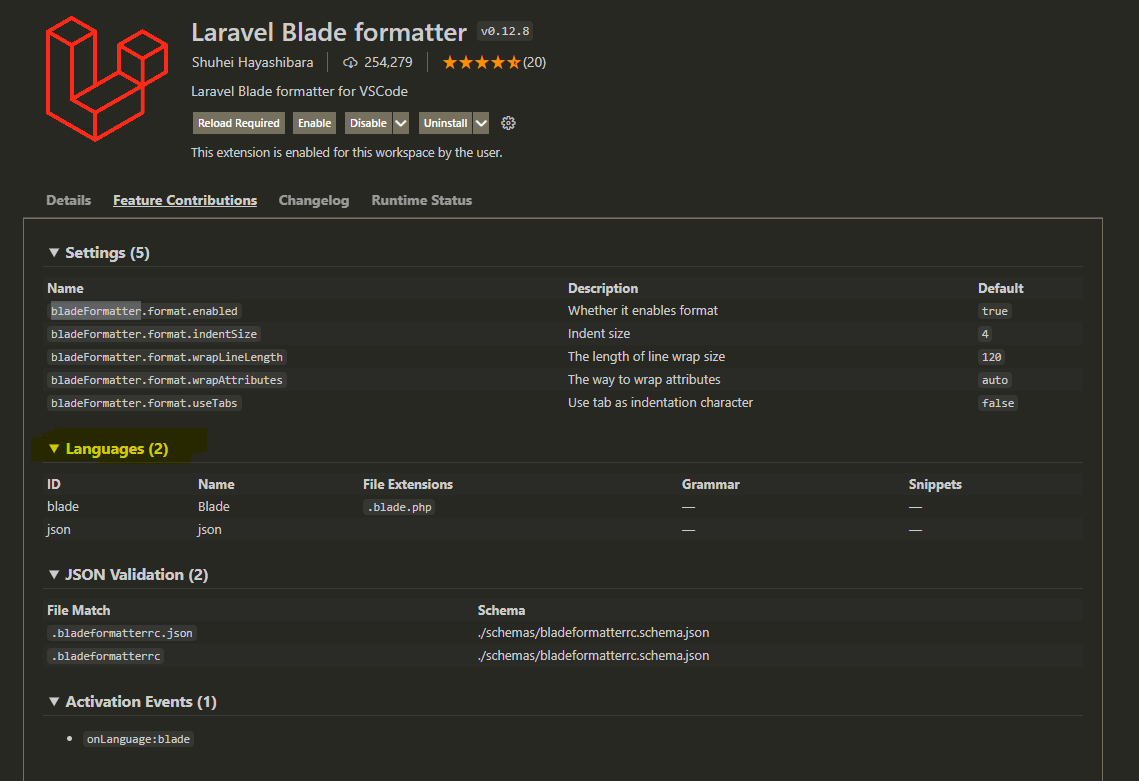Collapse the Languages (2) section
1139x781 pixels.
(x=108, y=449)
